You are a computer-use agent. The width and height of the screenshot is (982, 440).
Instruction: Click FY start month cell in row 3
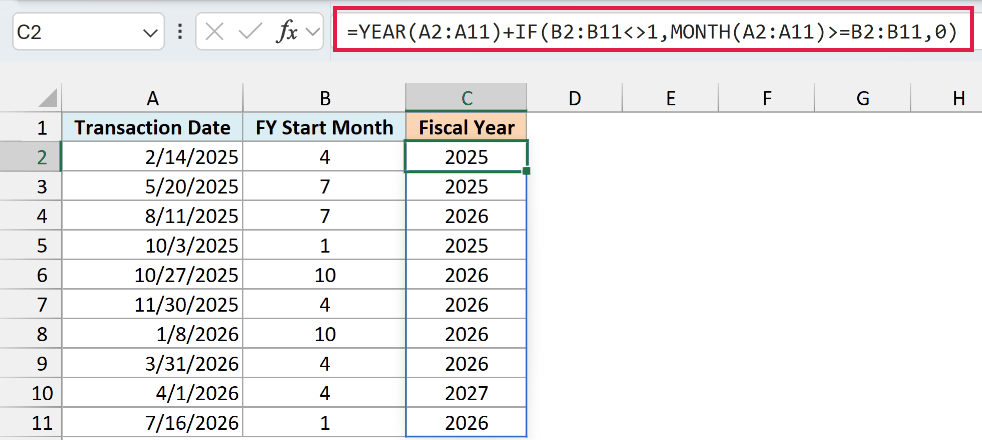pos(324,187)
